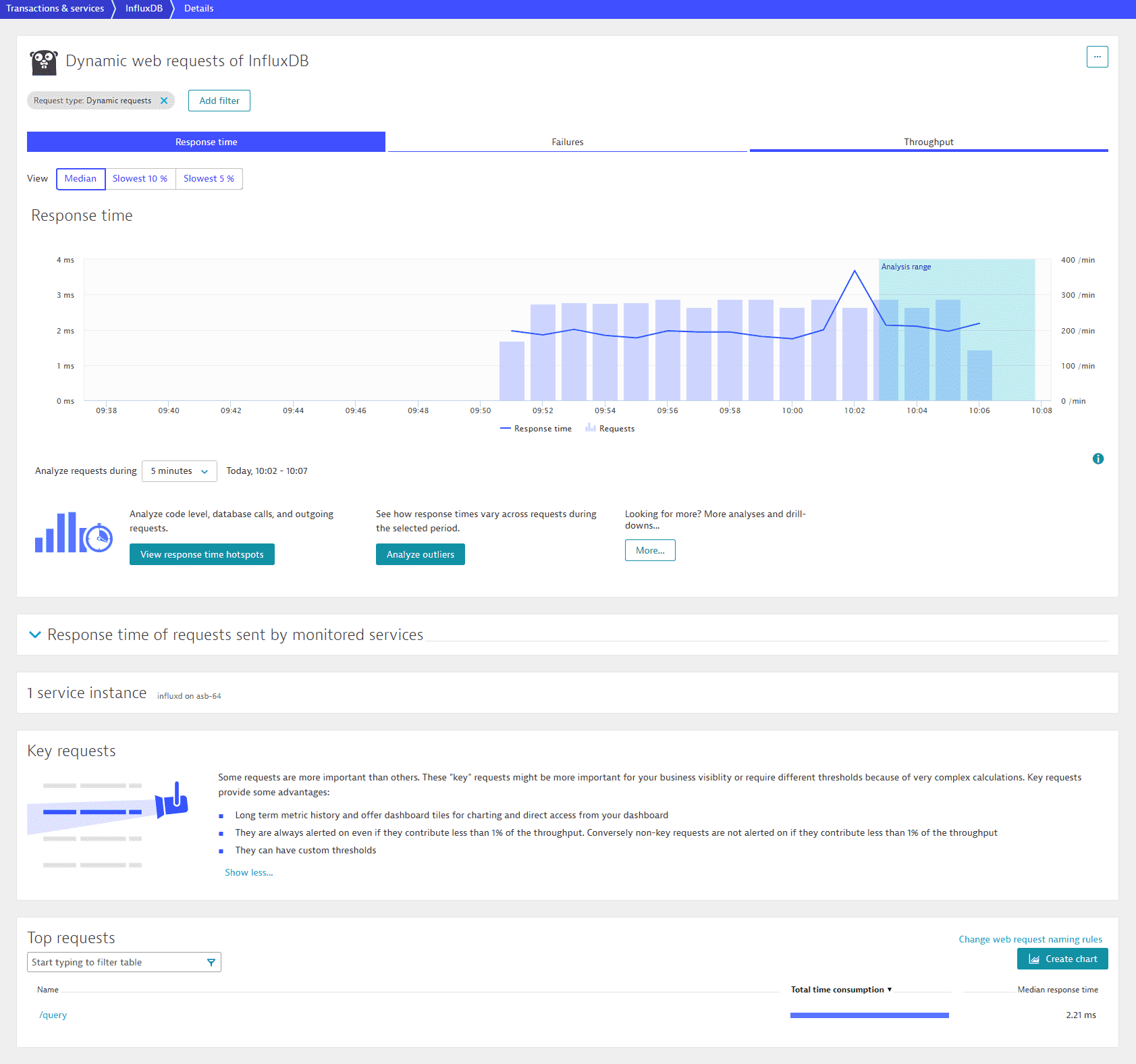Click the 2.21 ms median response value

tap(1081, 1015)
